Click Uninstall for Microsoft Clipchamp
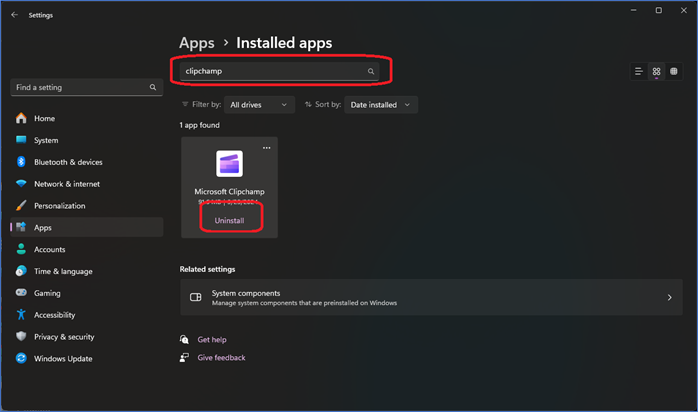 click(x=229, y=220)
